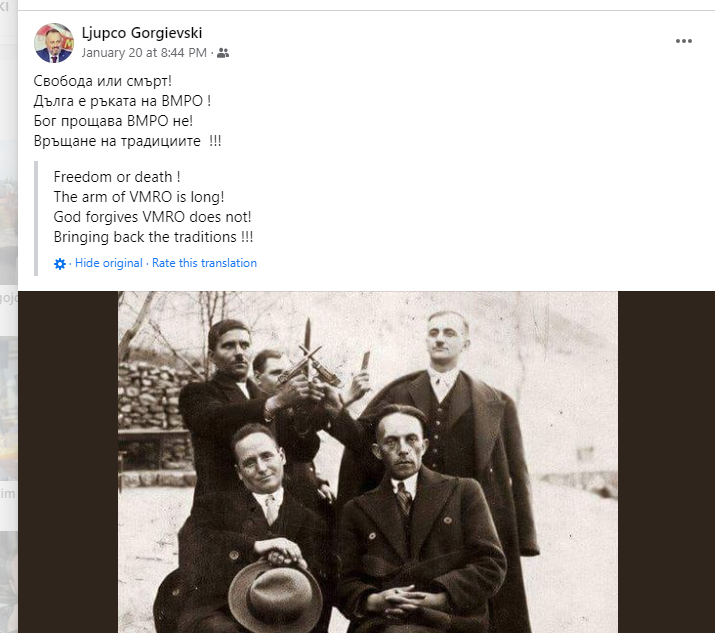This screenshot has width=715, height=633.
Task: Click Ljupco Gorgievski's profile picture
Action: 54,43
